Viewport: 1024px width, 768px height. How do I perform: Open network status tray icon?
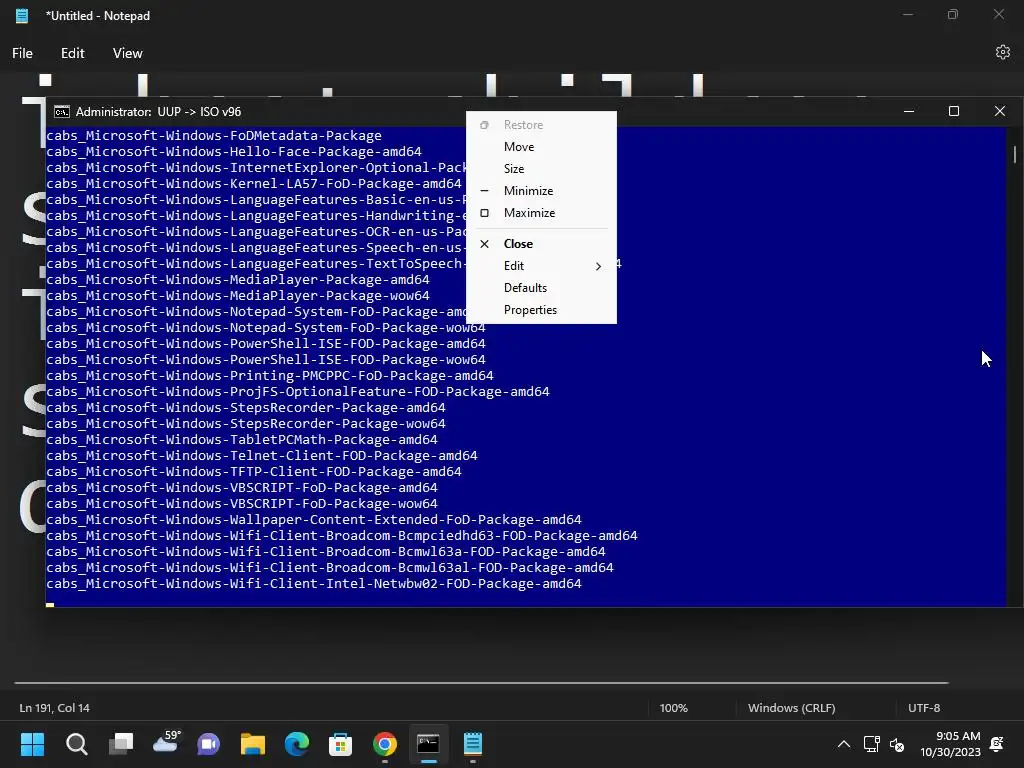click(x=871, y=744)
